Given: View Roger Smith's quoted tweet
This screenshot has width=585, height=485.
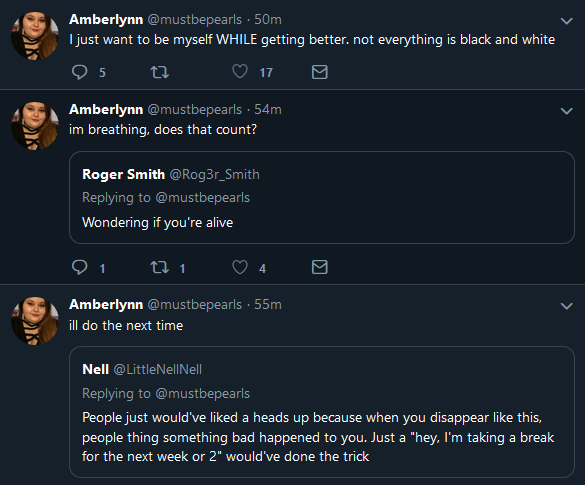Looking at the screenshot, I should [322, 197].
